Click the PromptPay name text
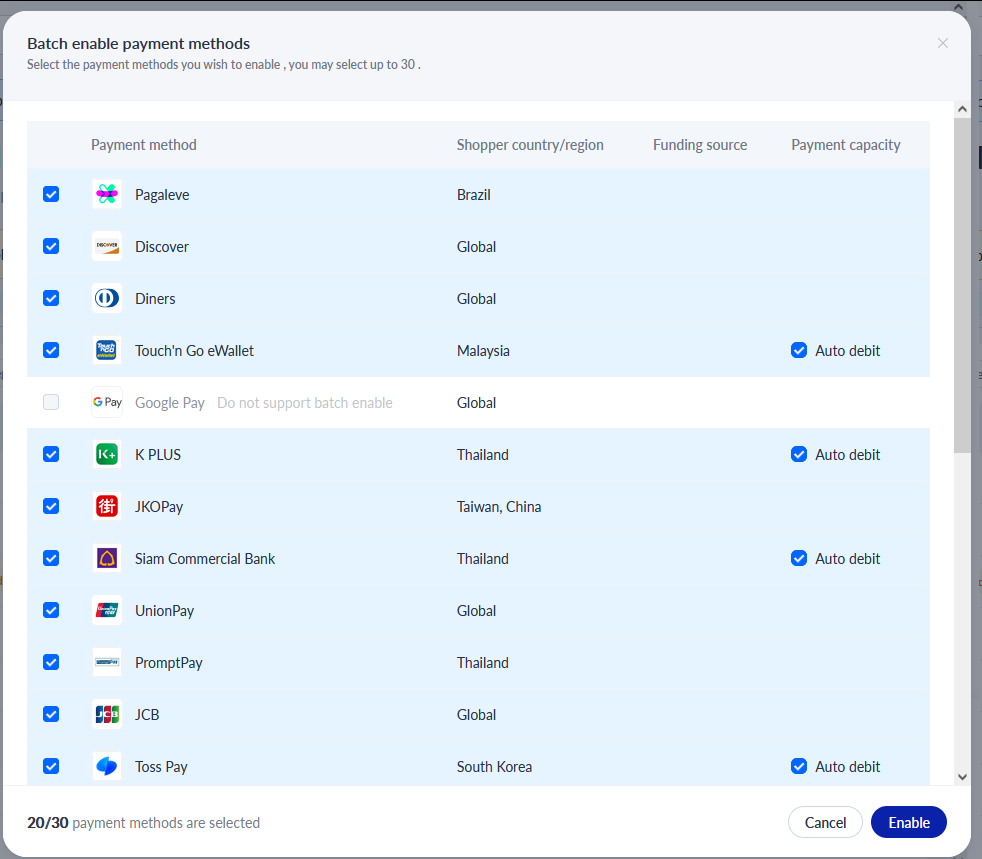The height and width of the screenshot is (859, 982). (169, 662)
